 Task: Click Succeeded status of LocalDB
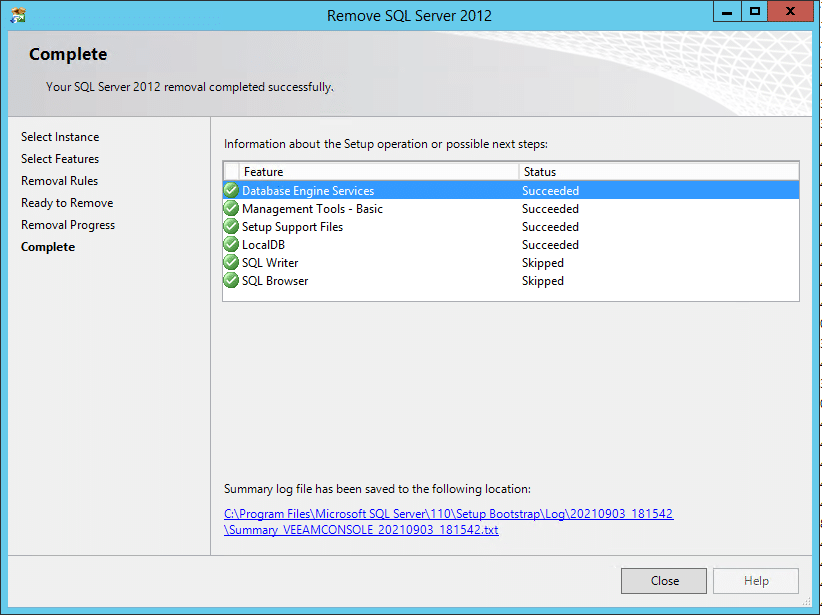click(x=550, y=244)
